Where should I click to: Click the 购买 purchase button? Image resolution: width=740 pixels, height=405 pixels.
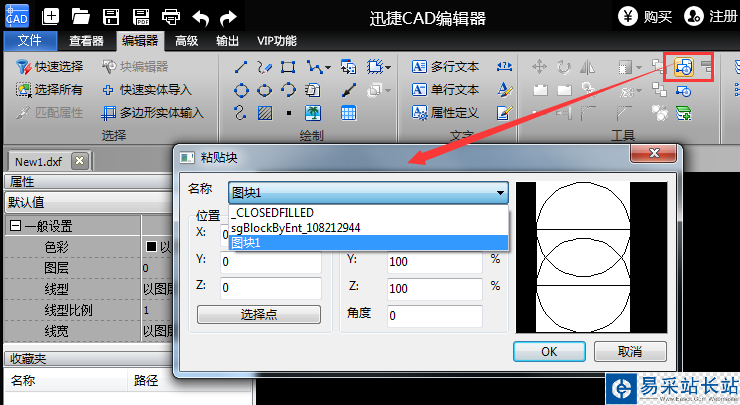pyautogui.click(x=645, y=17)
